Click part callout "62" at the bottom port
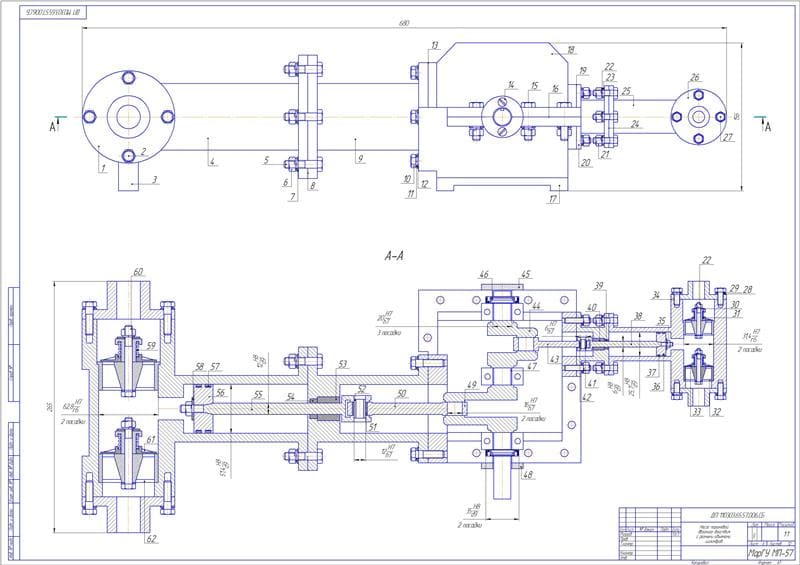 pyautogui.click(x=151, y=538)
